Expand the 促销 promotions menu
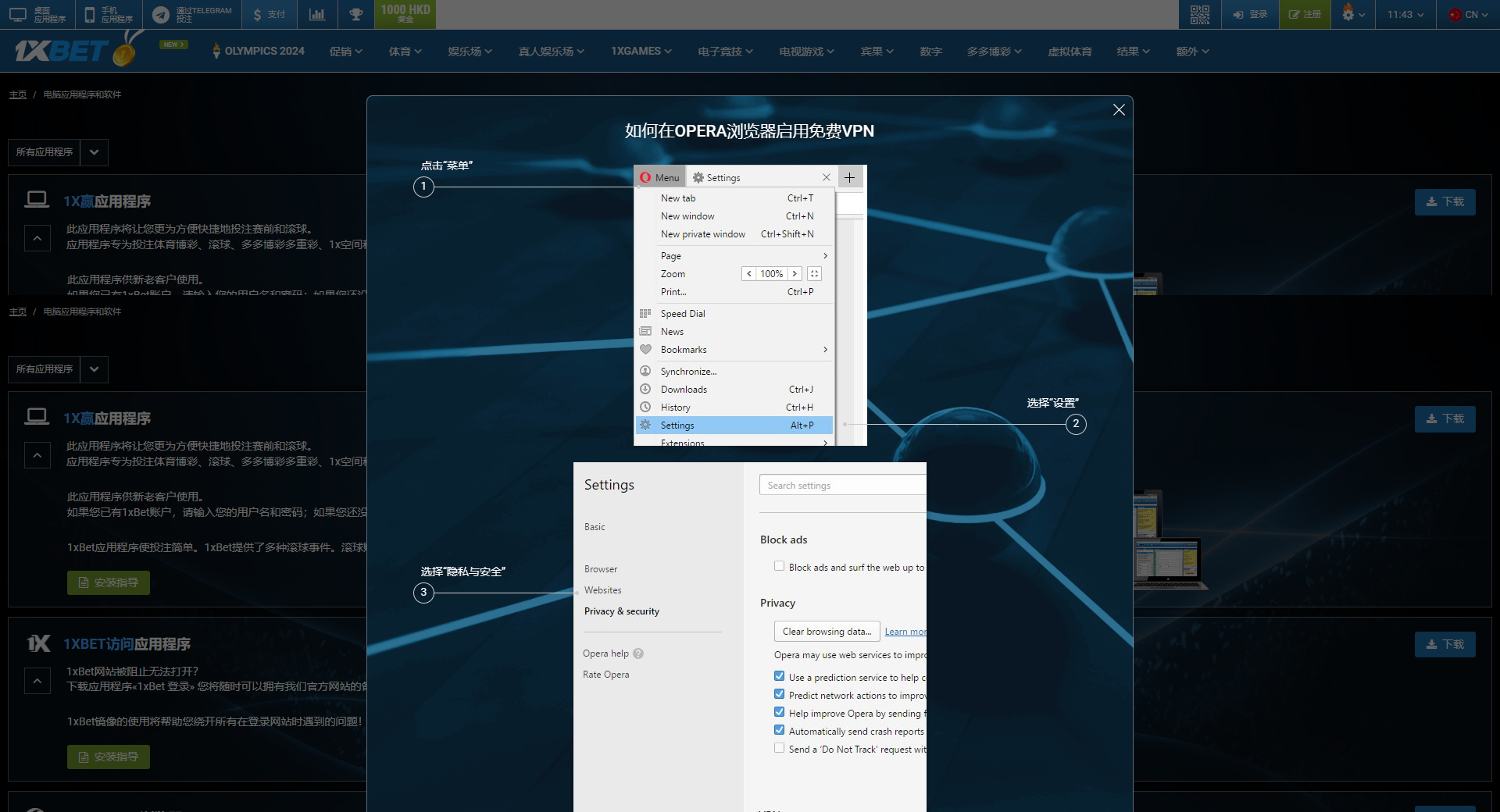Image resolution: width=1500 pixels, height=812 pixels. (x=345, y=52)
